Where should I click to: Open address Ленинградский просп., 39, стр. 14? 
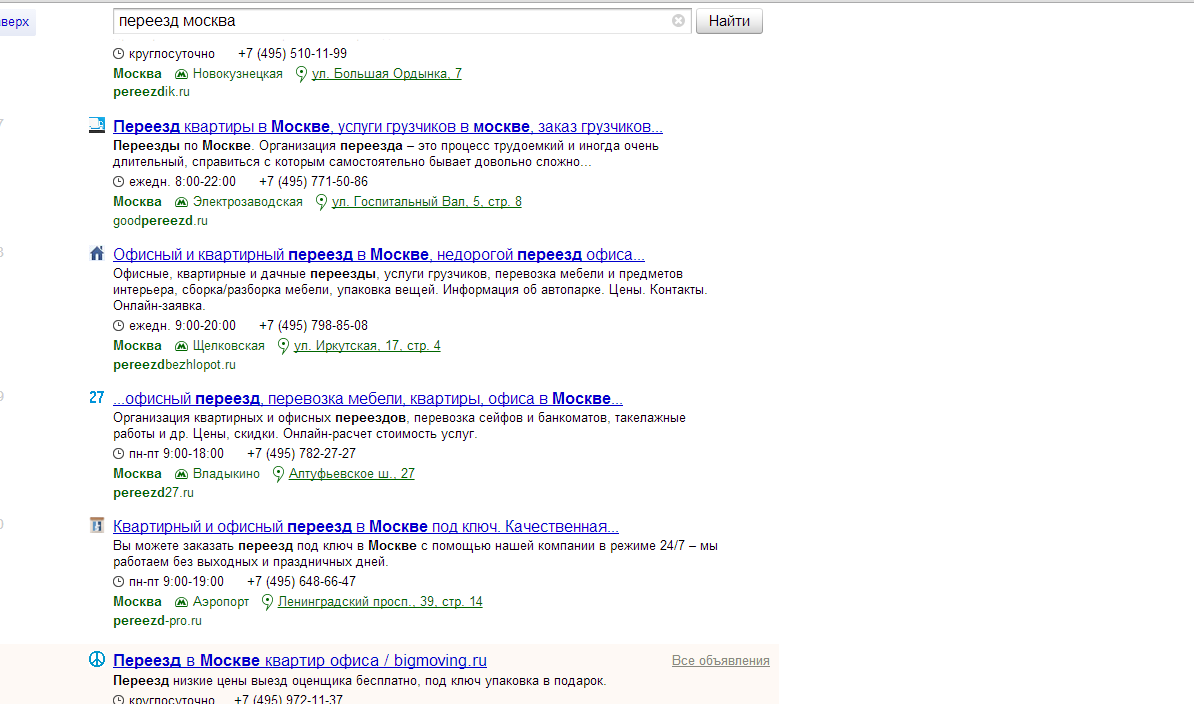(x=380, y=601)
